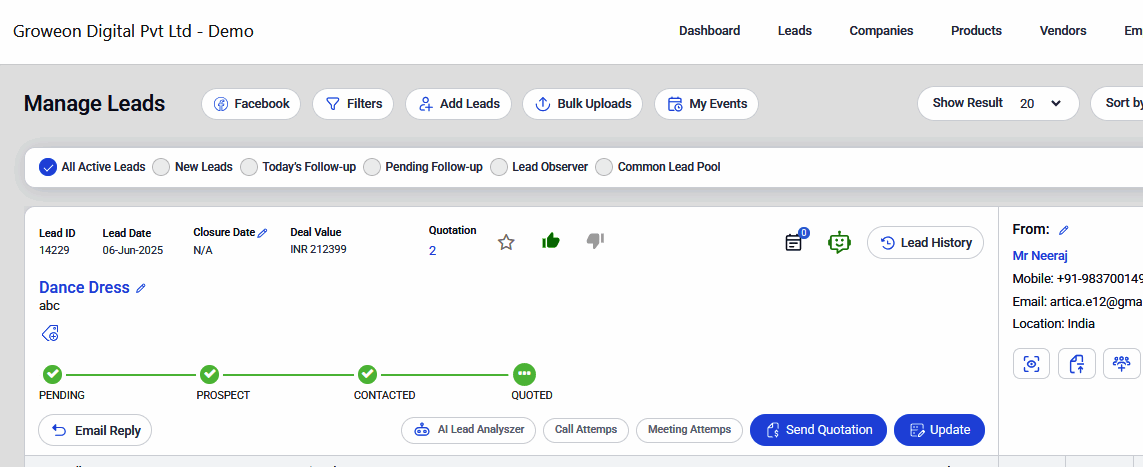Select the New Leads radio option
Screen dimensions: 1143x467
tap(161, 167)
